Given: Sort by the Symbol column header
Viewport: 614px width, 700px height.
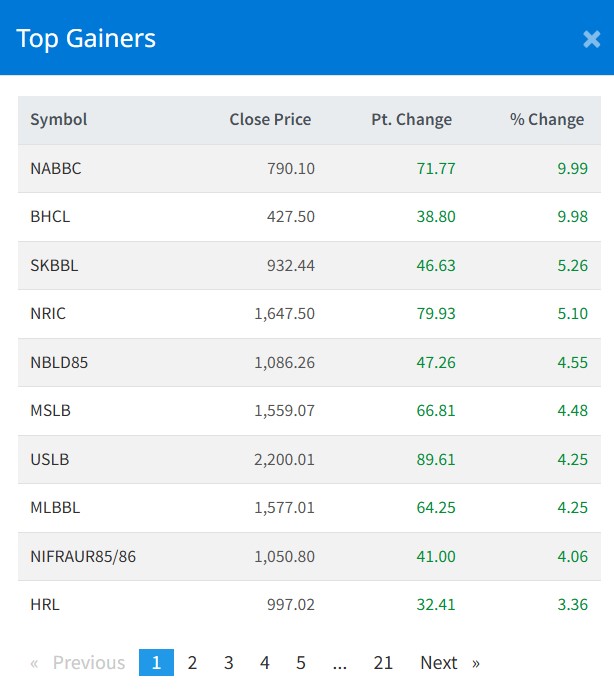Looking at the screenshot, I should [59, 120].
